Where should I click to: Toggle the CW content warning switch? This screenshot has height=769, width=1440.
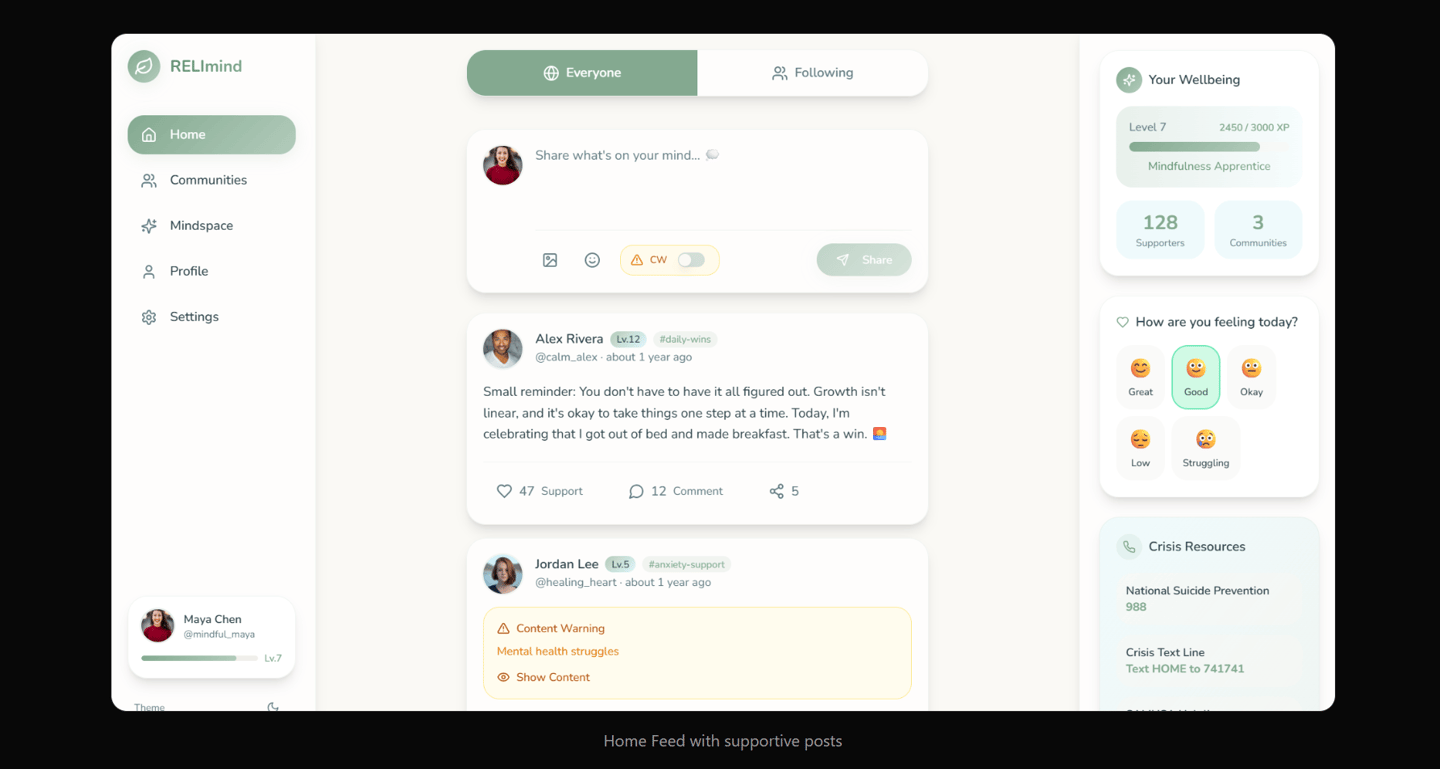(x=691, y=260)
